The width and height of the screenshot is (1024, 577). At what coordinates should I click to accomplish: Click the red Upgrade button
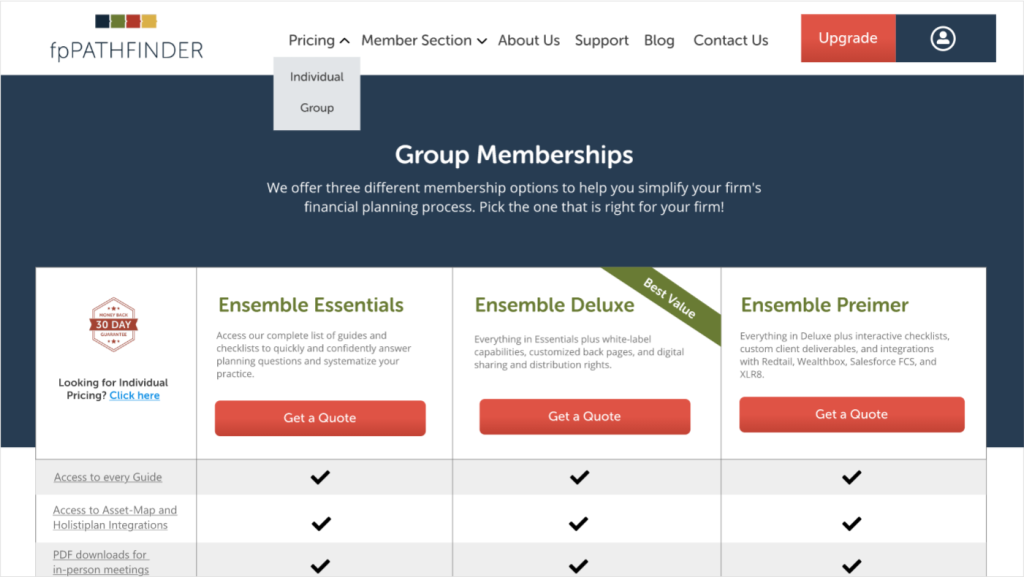pos(848,39)
